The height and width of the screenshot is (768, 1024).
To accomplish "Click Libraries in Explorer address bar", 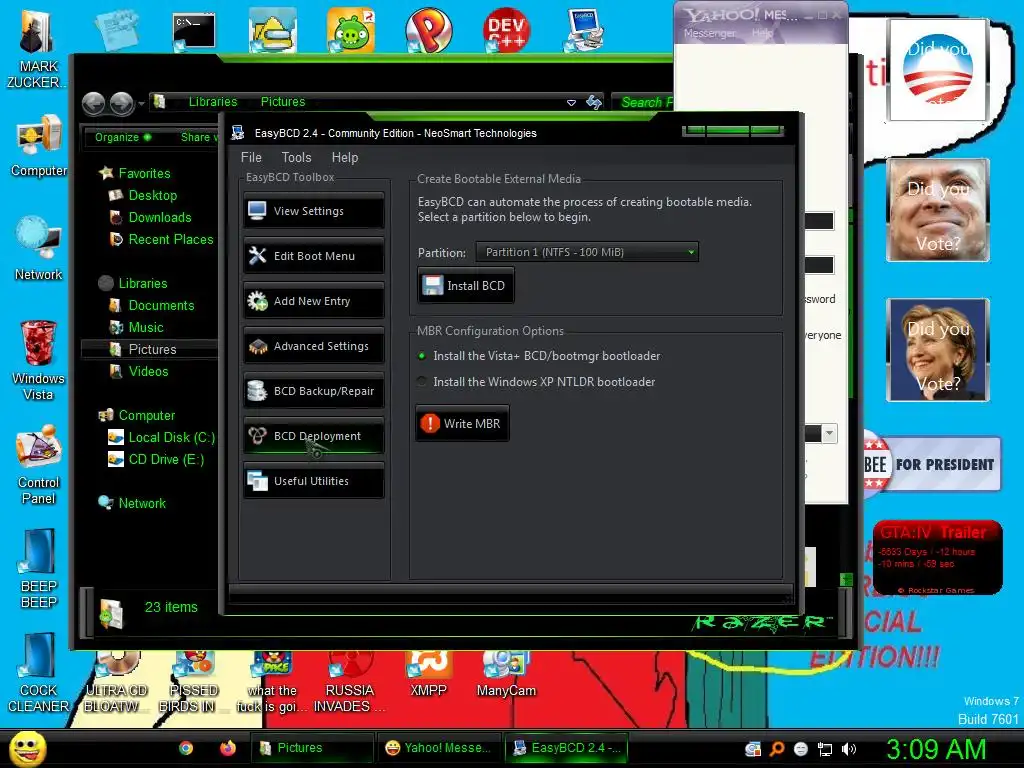I will pos(213,102).
